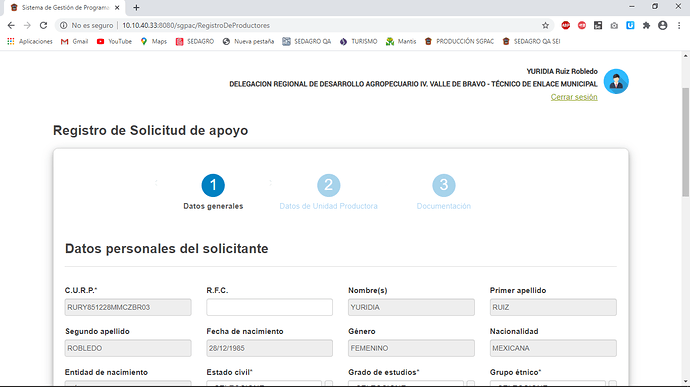Click the Entidad de nacimiento label
This screenshot has height=387, width=690.
(x=106, y=372)
